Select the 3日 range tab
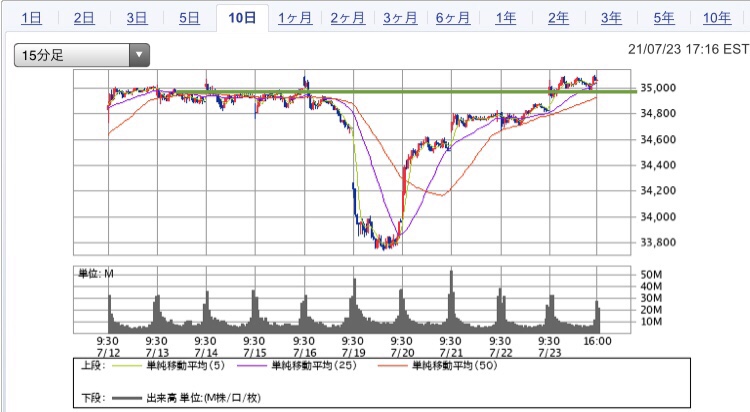 pyautogui.click(x=137, y=18)
